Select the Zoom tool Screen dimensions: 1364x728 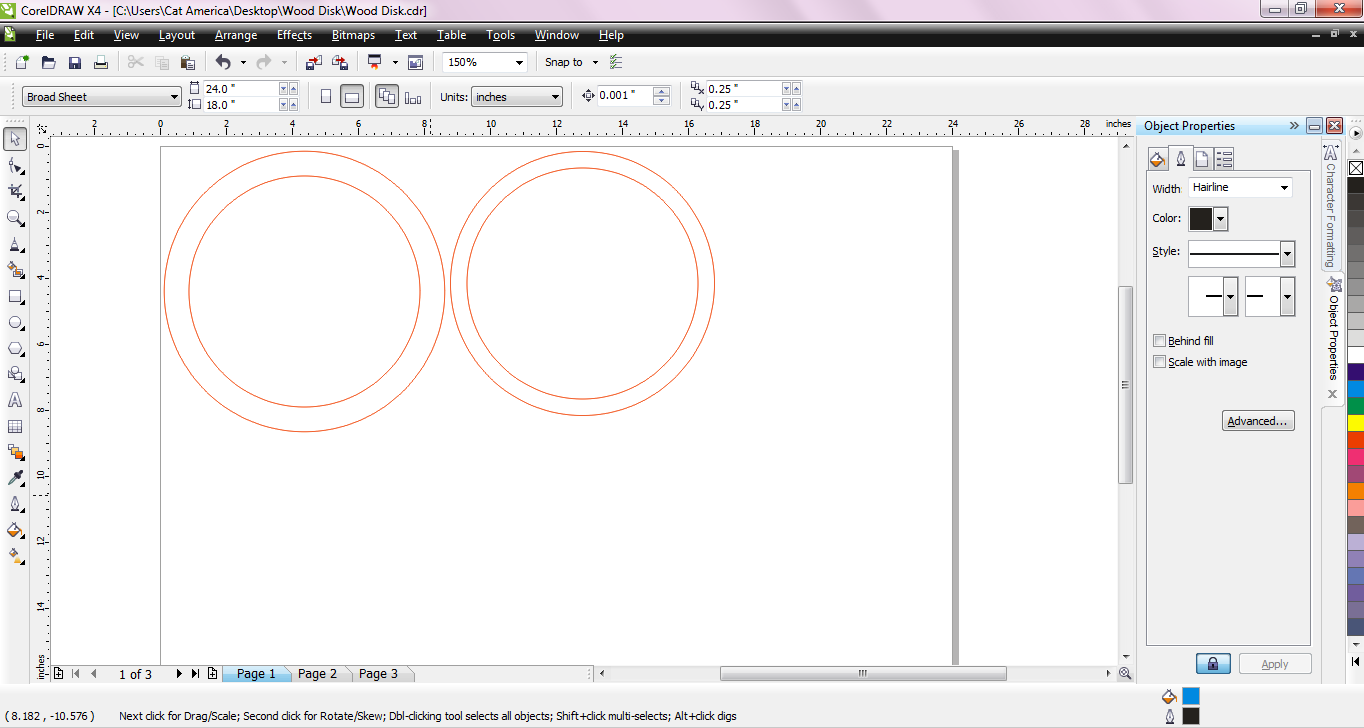click(14, 218)
